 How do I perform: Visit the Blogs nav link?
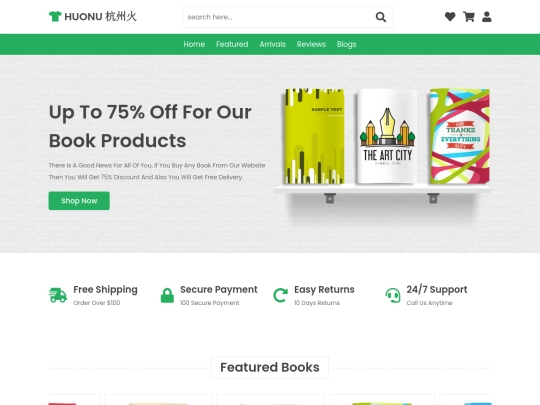(346, 44)
